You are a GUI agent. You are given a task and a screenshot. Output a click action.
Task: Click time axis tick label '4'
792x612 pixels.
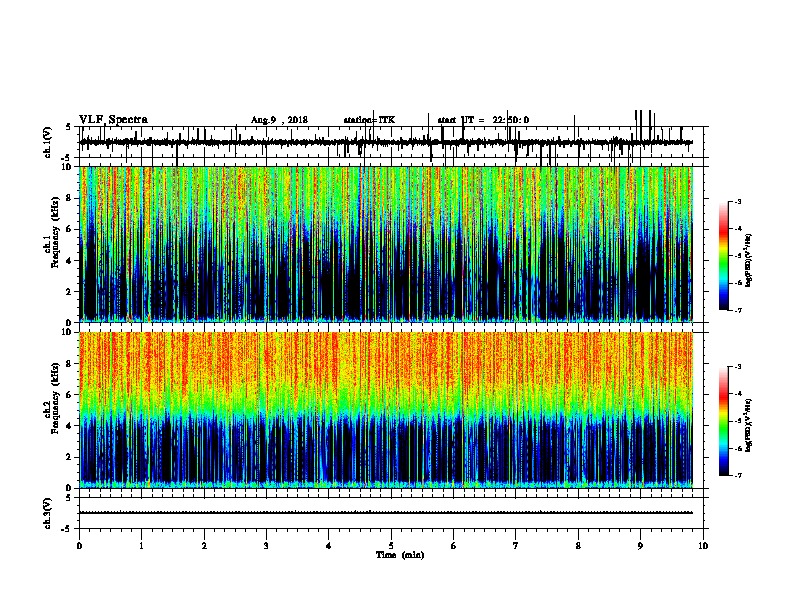[329, 546]
